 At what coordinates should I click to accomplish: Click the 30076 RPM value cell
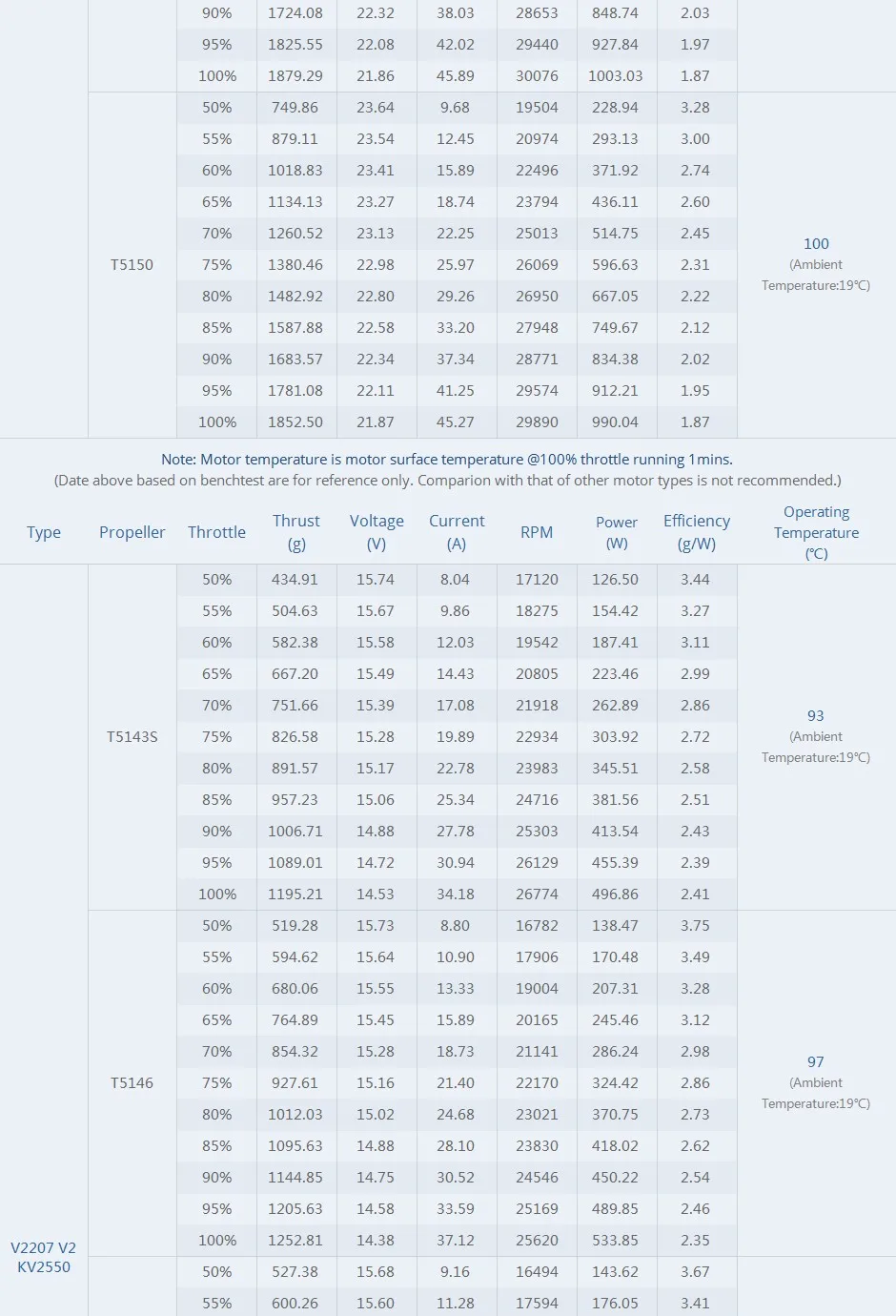coord(537,76)
